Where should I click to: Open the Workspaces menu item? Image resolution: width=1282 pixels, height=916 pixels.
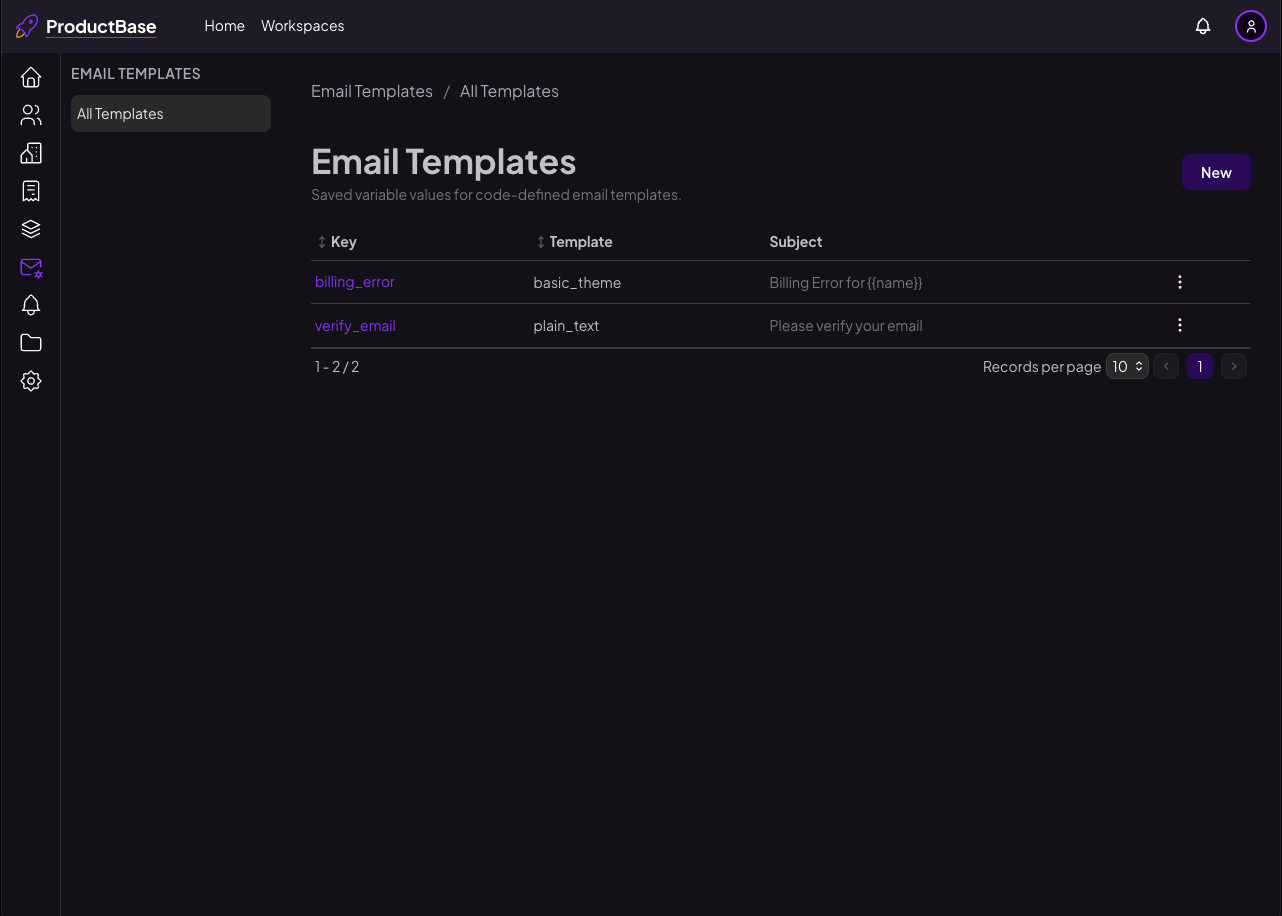pos(303,26)
